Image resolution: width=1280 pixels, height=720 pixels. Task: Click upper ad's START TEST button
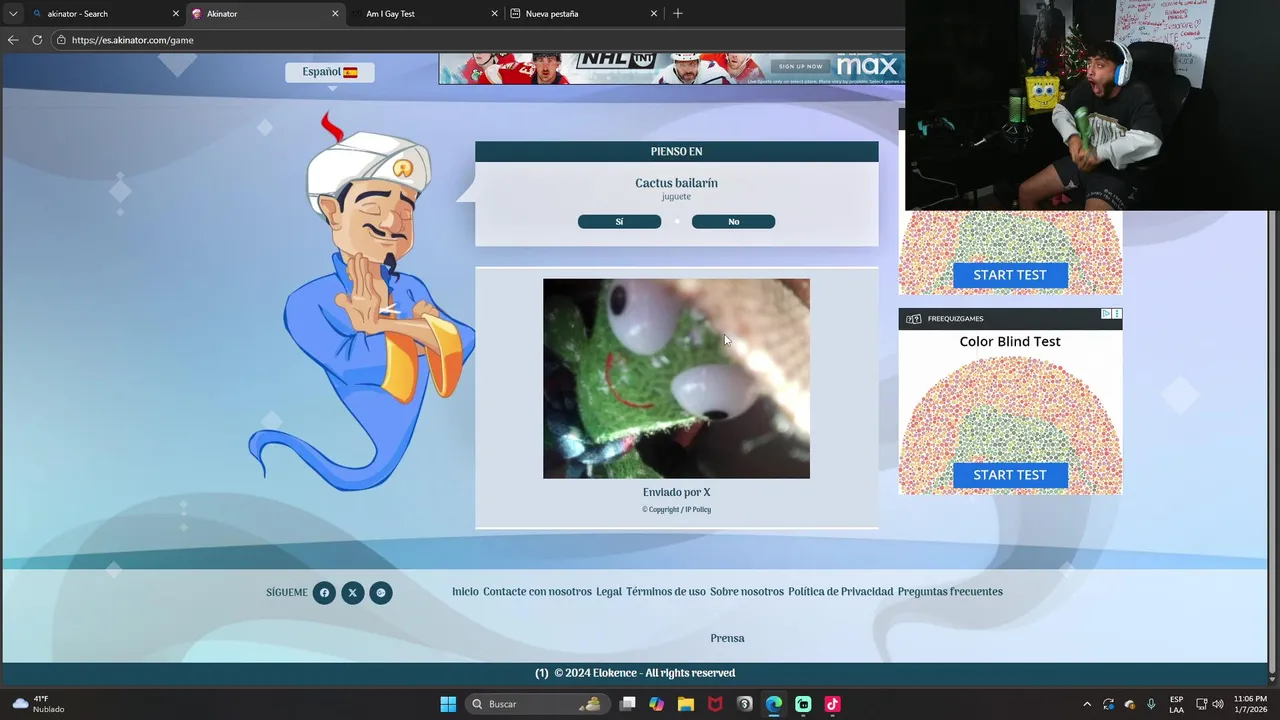point(1010,275)
